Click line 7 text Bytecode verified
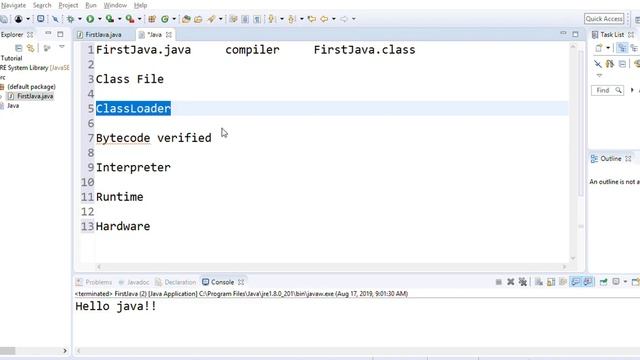 coord(154,138)
